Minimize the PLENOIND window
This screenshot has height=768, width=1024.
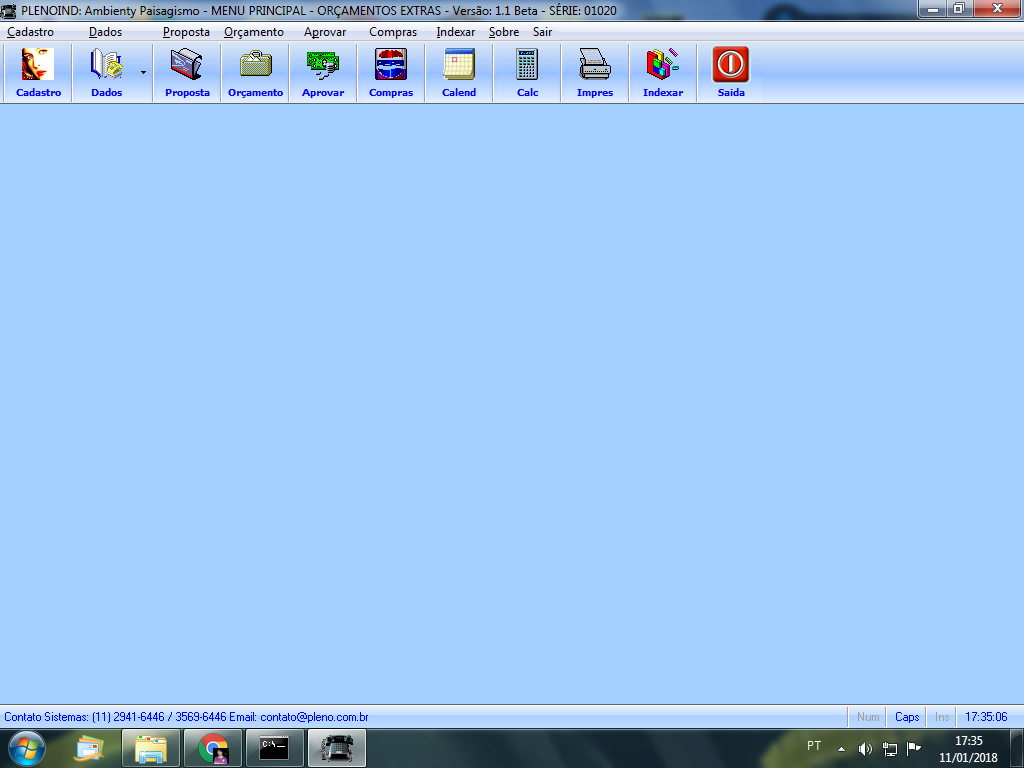point(933,9)
